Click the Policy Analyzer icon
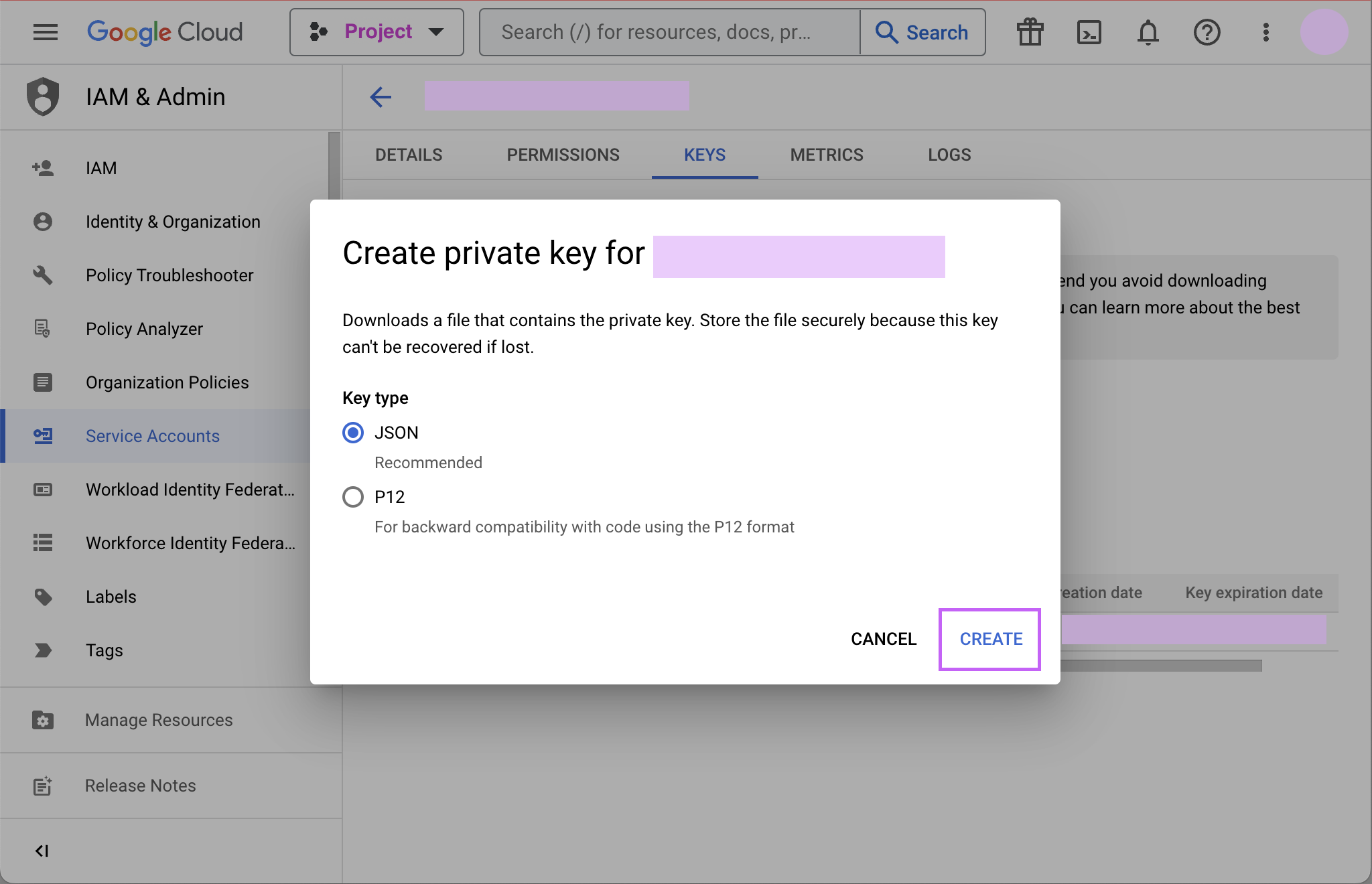The width and height of the screenshot is (1372, 884). tap(43, 328)
